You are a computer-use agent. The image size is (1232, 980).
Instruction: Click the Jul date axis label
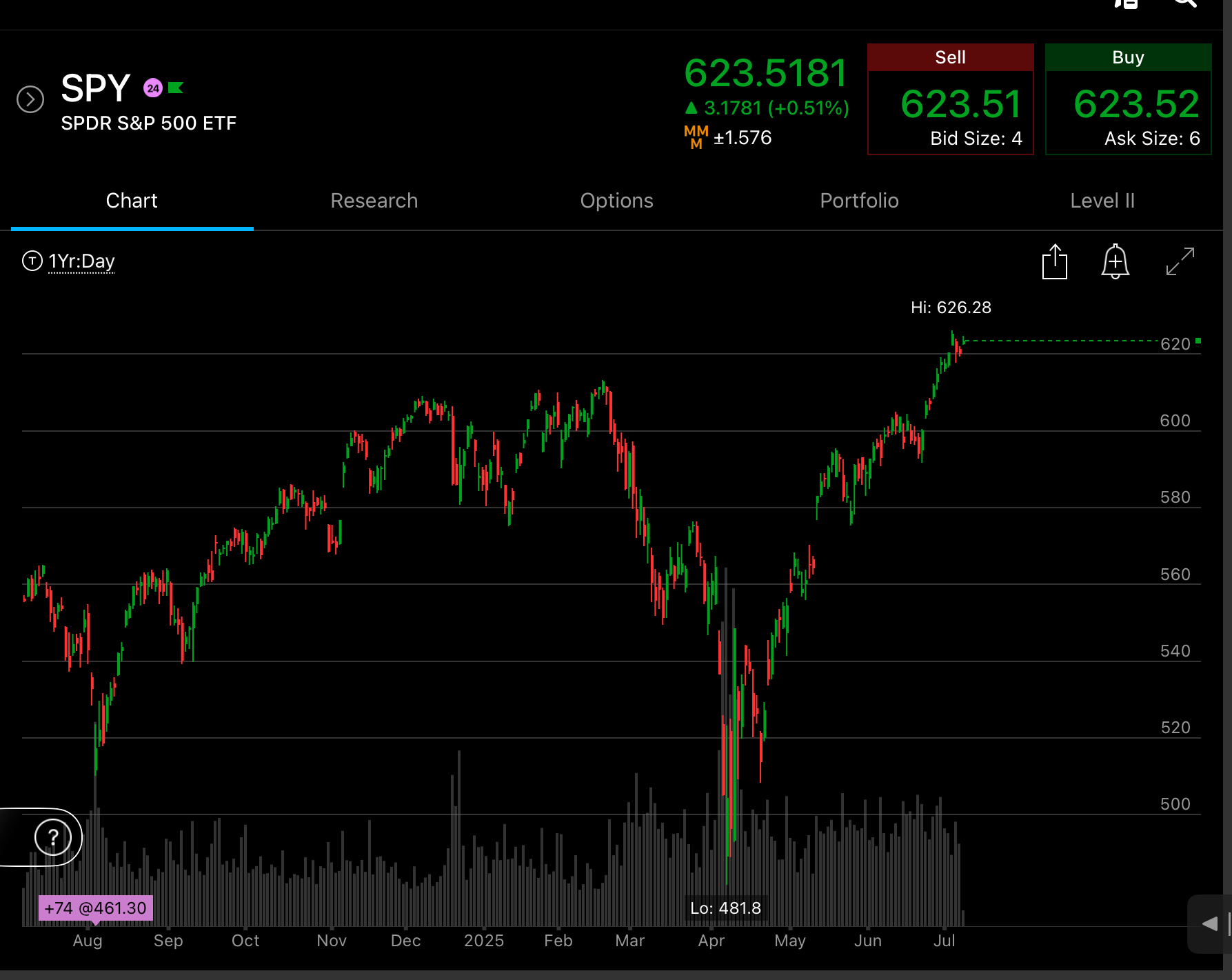(945, 941)
